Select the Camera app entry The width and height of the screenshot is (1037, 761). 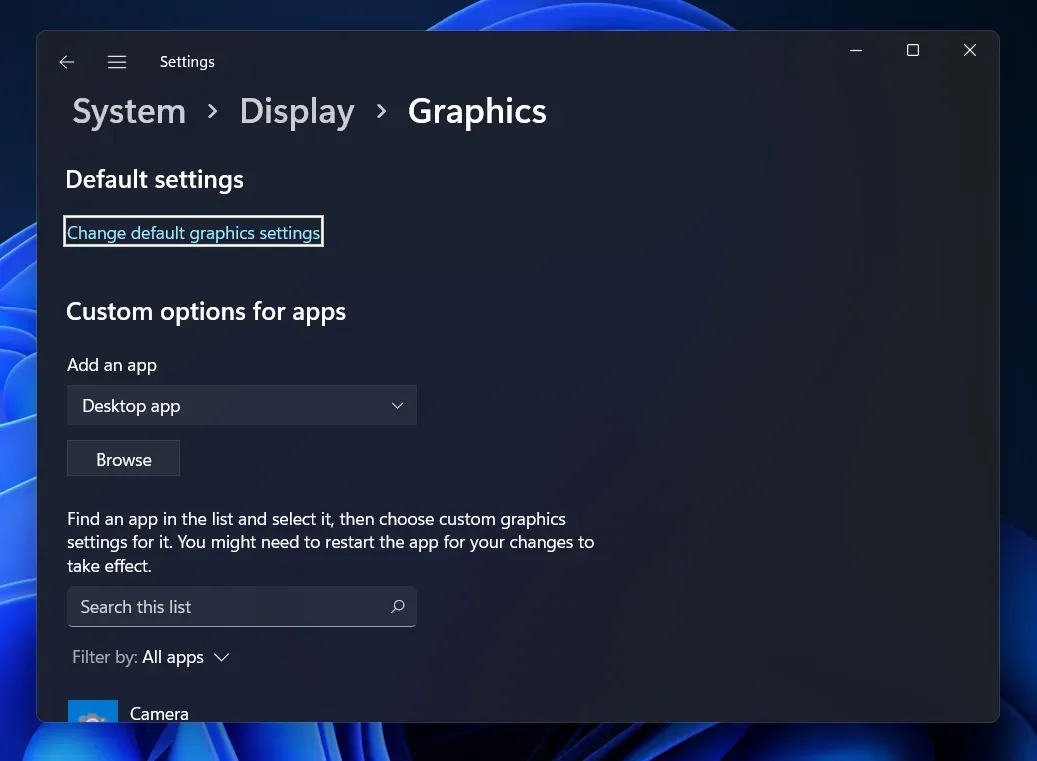click(x=159, y=713)
